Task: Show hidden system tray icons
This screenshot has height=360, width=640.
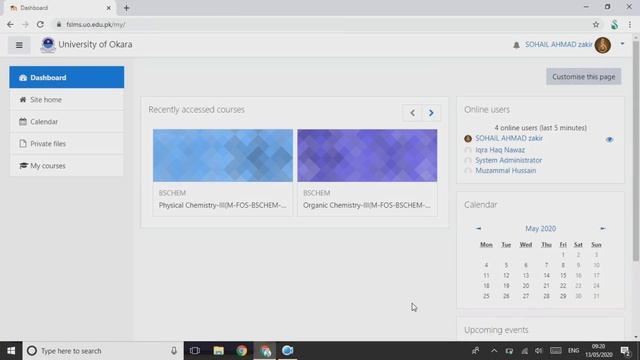Action: [494, 351]
